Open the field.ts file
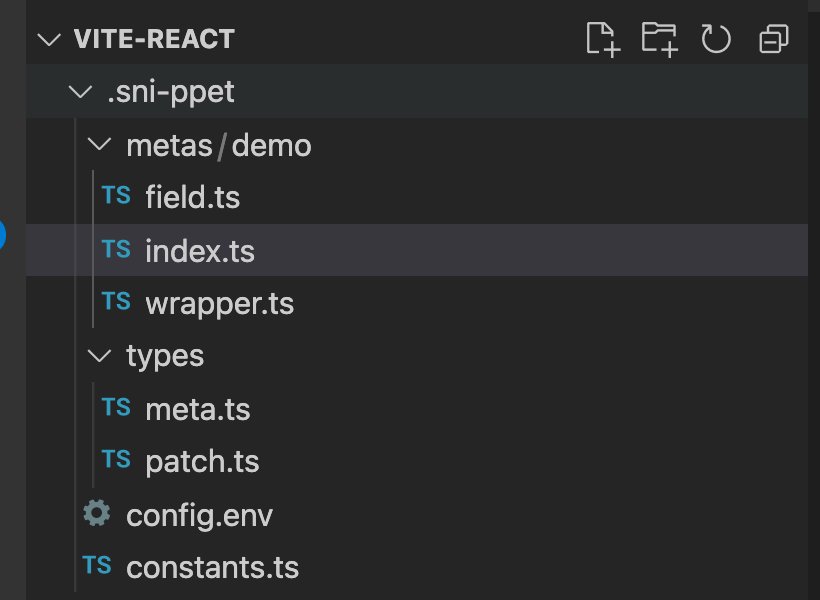 click(x=417, y=197)
